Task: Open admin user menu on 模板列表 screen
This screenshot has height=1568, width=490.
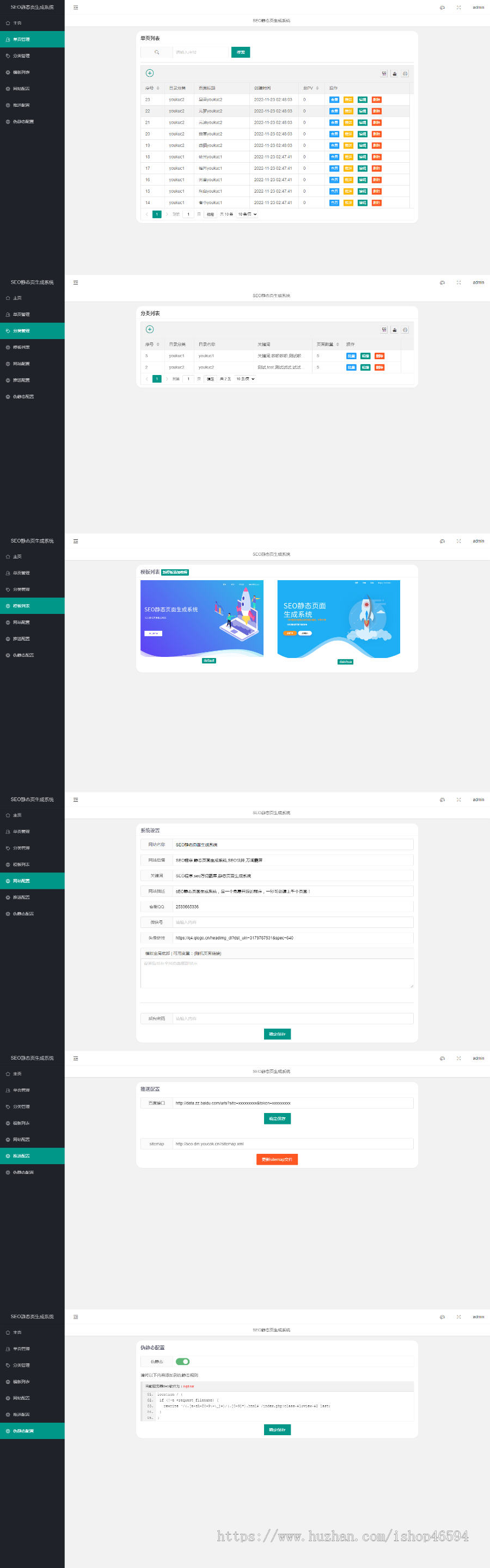Action: [x=479, y=541]
